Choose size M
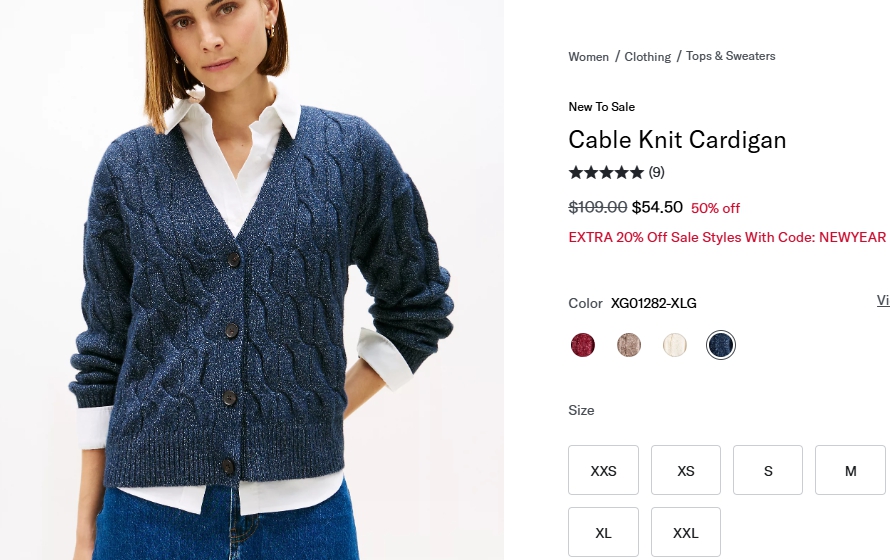Screen dimensions: 890x560 point(850,470)
